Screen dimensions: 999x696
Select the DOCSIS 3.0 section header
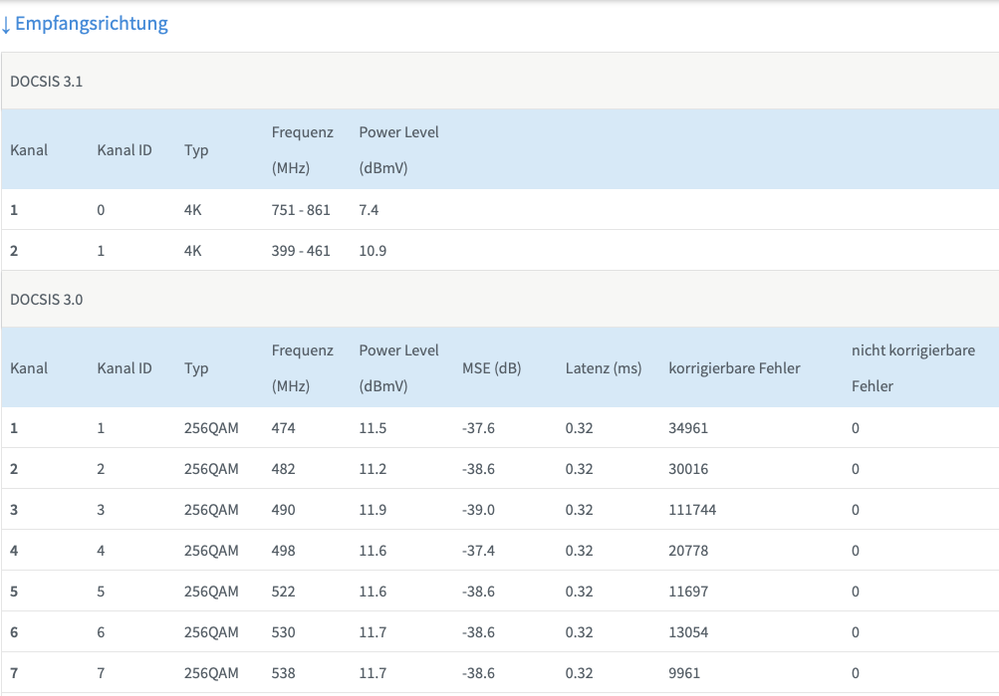click(x=46, y=299)
